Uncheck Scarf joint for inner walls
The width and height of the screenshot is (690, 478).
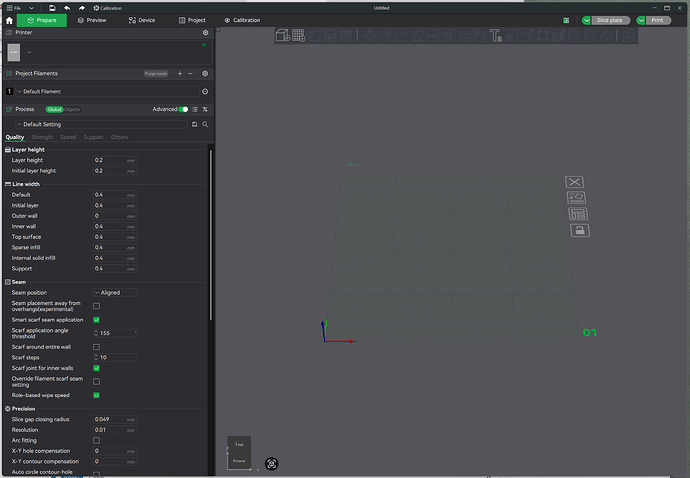click(x=96, y=368)
